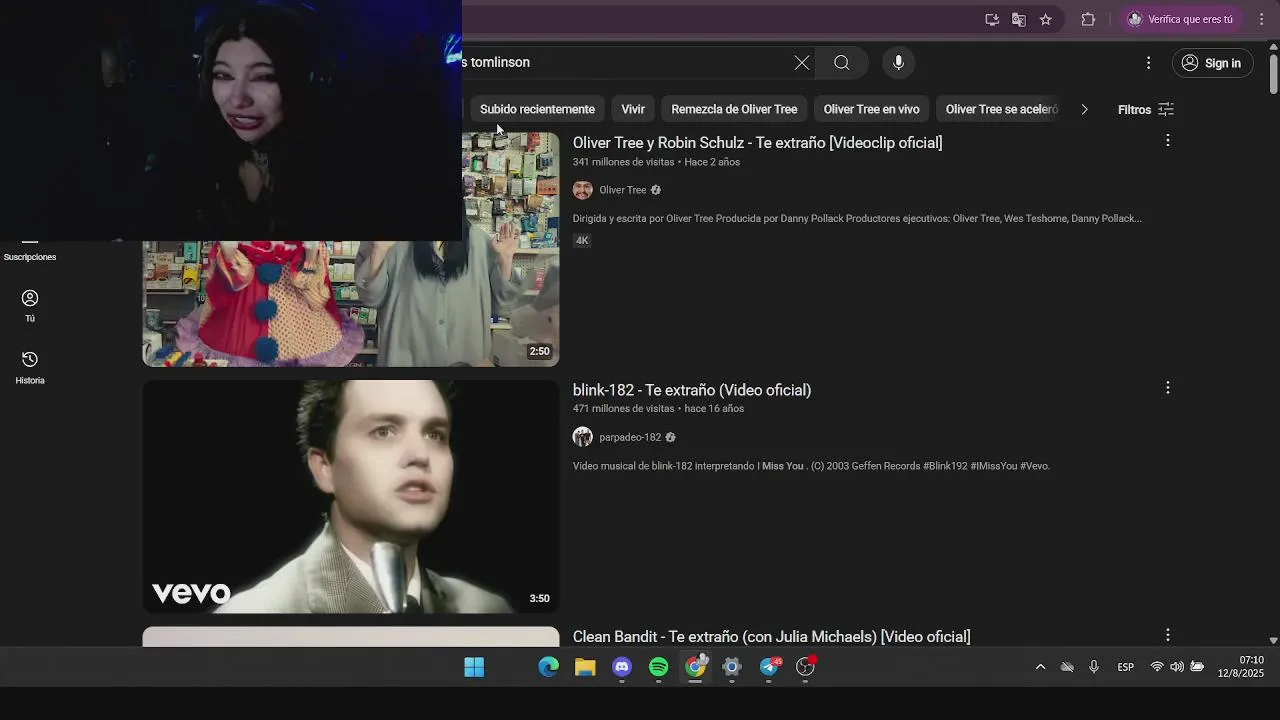Open the Chrome three-dot browser menu
1280x720 pixels.
(x=1261, y=19)
